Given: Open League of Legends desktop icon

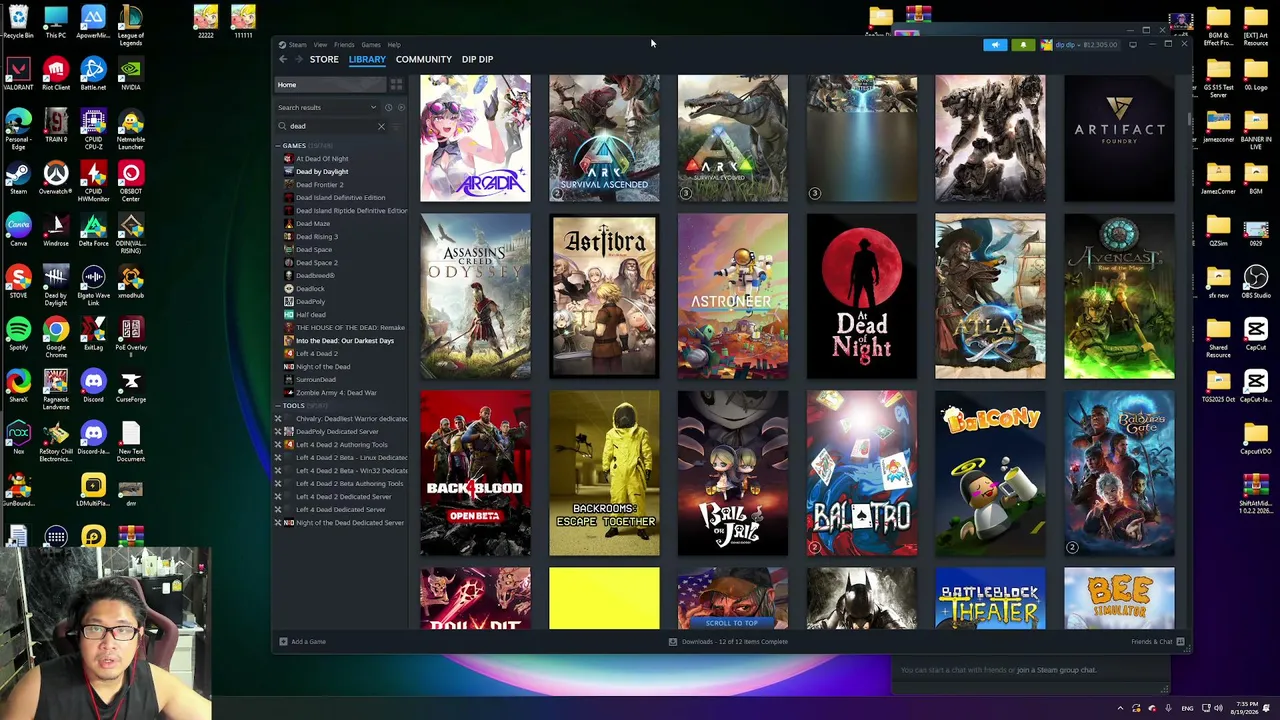Looking at the screenshot, I should click(x=130, y=26).
